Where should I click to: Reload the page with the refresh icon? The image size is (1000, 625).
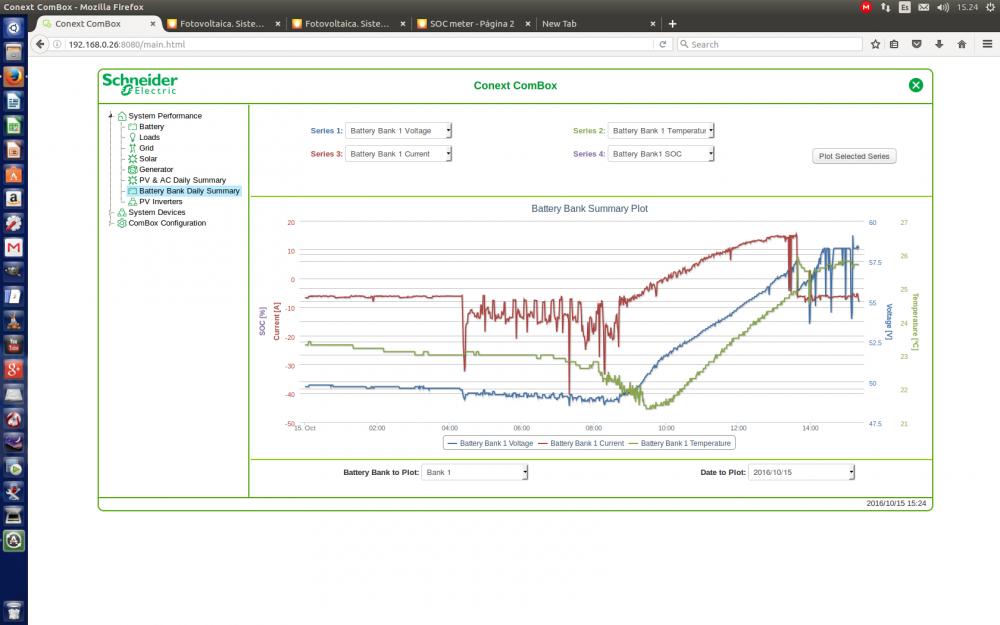click(x=663, y=44)
